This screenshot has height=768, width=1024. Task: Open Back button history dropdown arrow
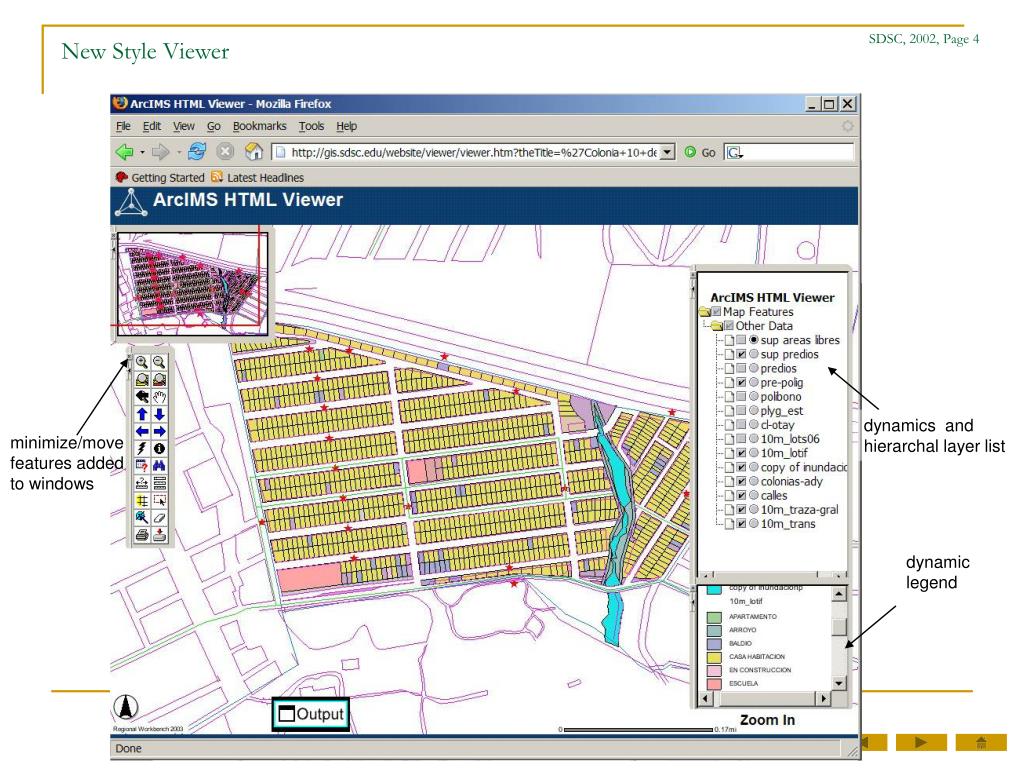[142, 153]
